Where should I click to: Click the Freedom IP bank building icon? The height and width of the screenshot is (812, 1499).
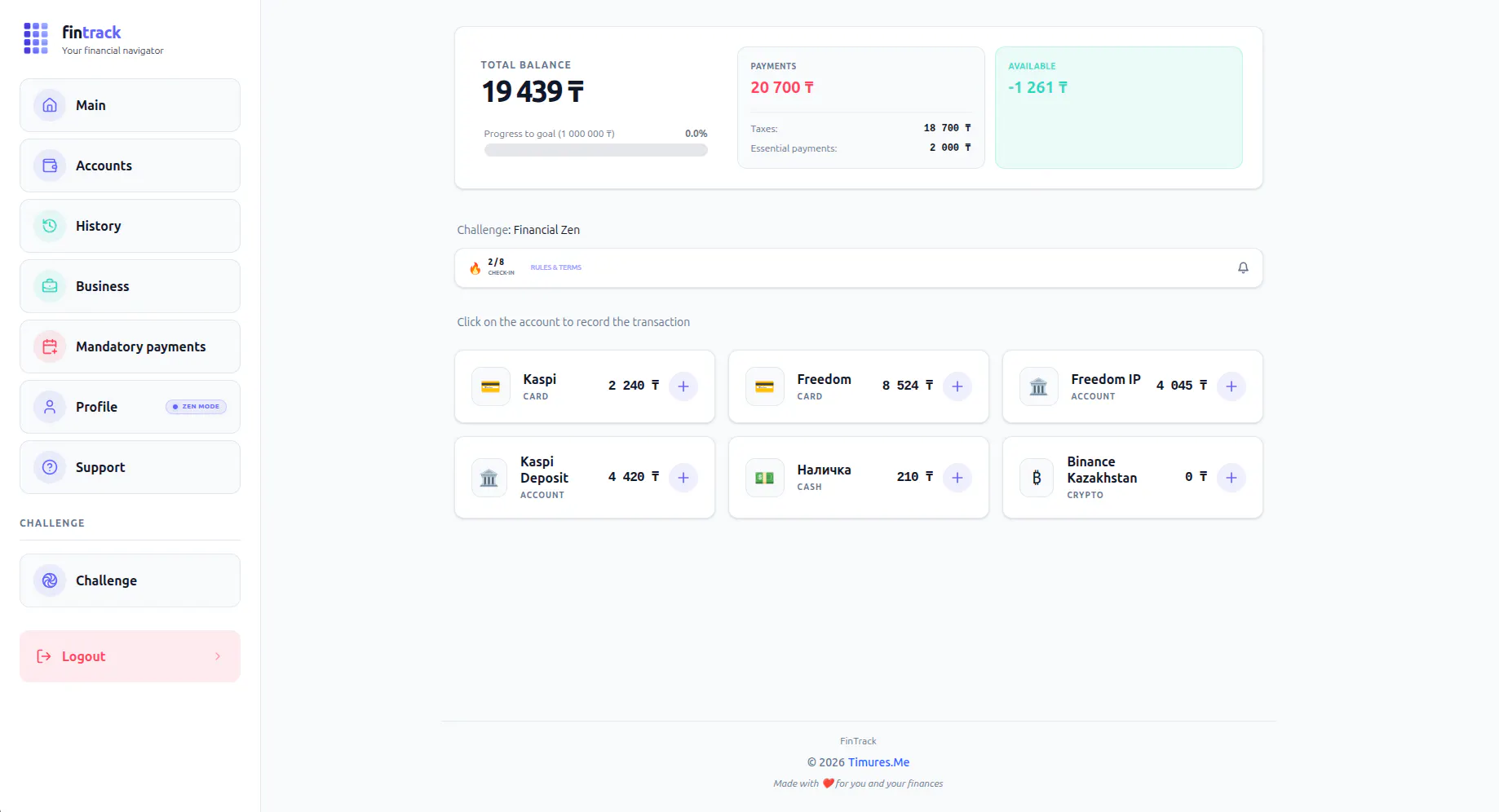pos(1038,386)
